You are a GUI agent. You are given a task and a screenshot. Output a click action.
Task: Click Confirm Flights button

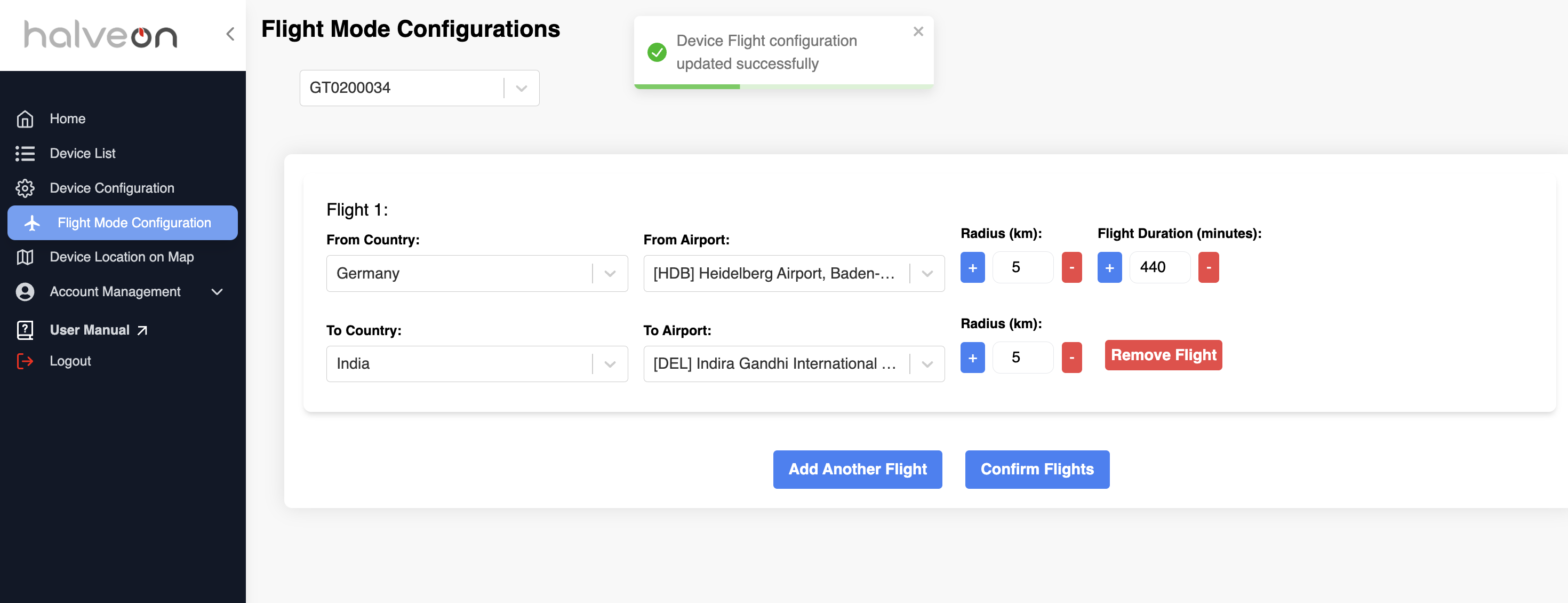tap(1037, 470)
